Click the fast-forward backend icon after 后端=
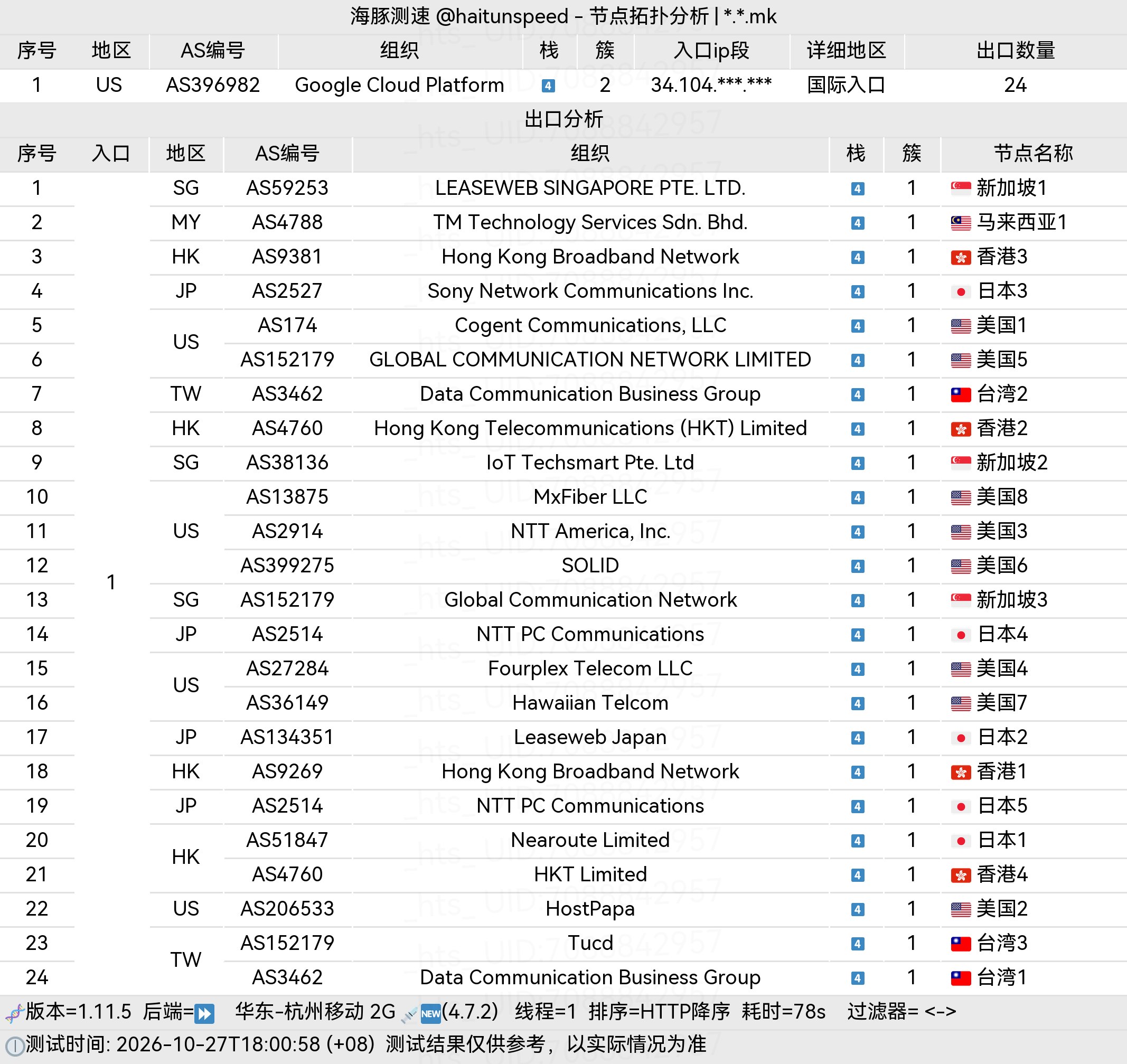The height and width of the screenshot is (1064, 1127). click(x=204, y=1013)
